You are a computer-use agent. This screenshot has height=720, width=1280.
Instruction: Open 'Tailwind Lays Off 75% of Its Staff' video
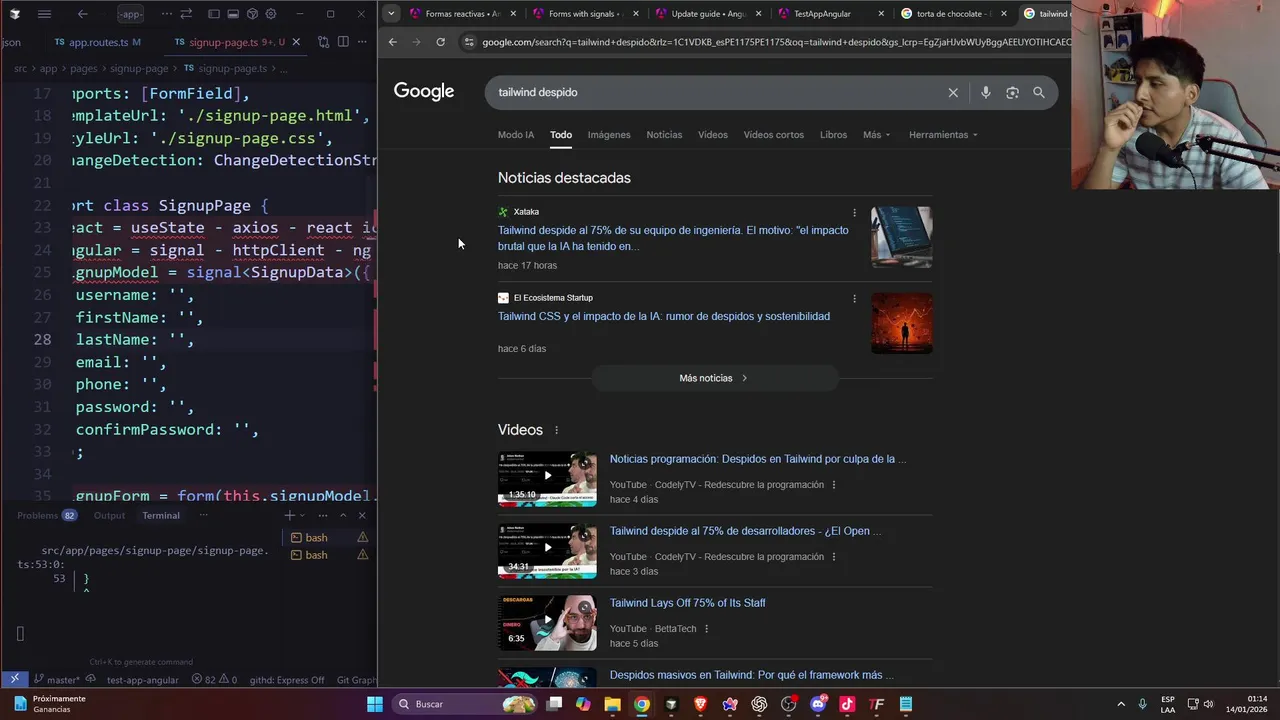pos(687,603)
